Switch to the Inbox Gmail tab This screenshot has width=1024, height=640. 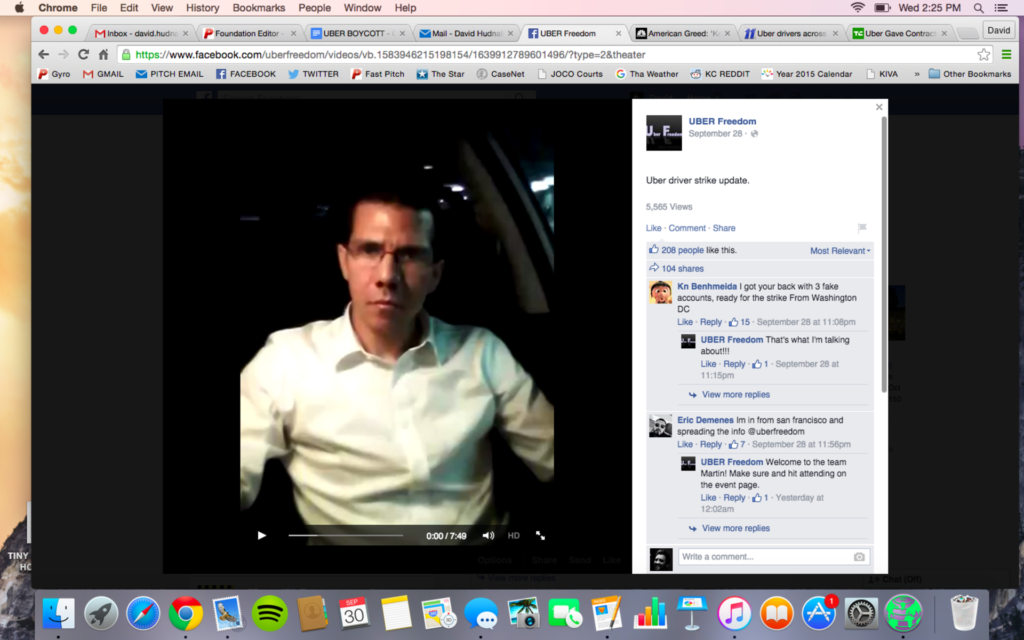click(x=142, y=33)
